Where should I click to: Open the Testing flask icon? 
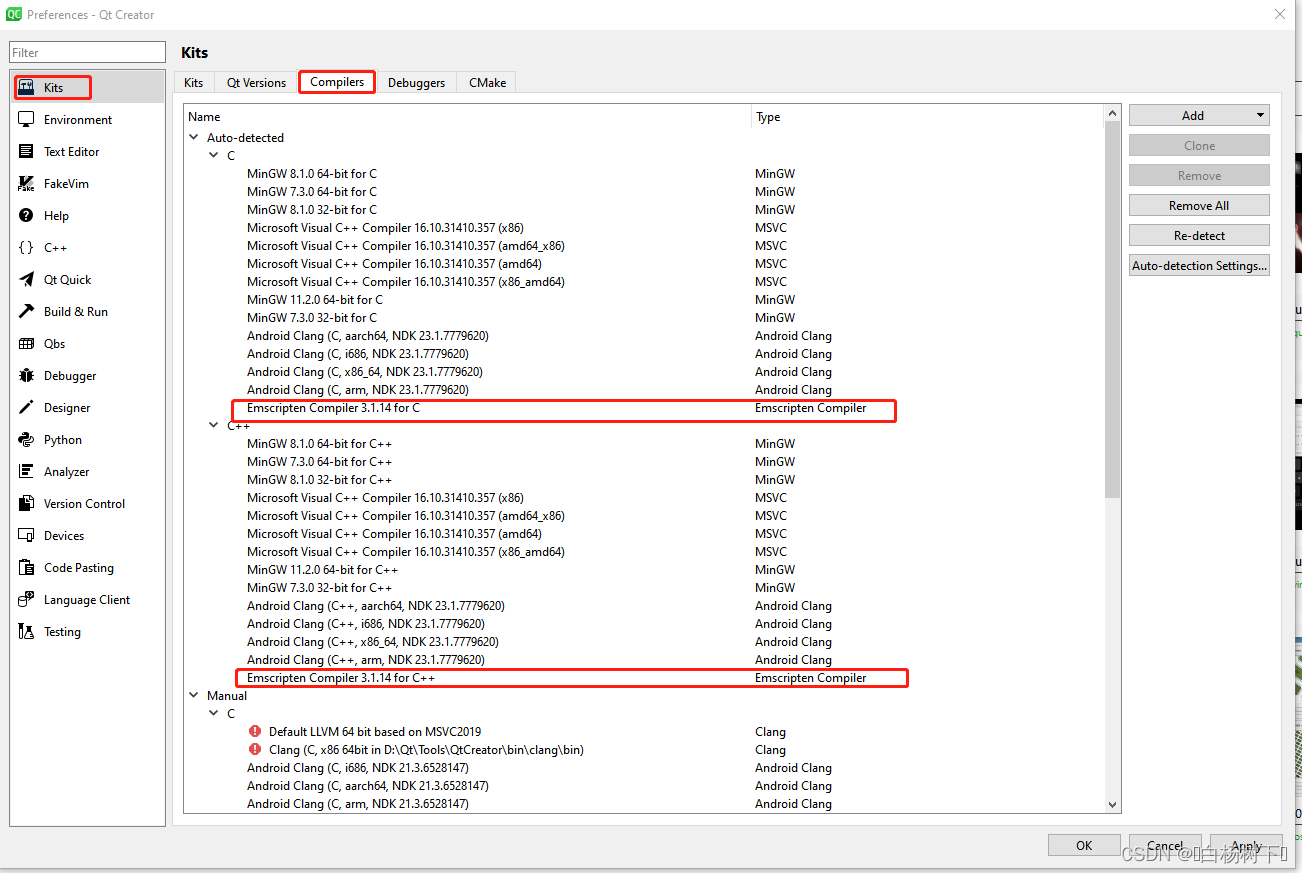pos(27,631)
